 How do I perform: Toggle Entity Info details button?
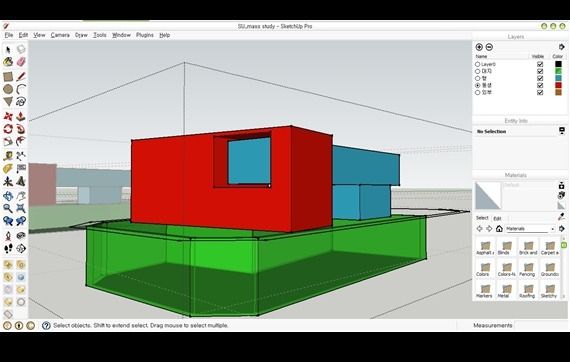tap(562, 130)
